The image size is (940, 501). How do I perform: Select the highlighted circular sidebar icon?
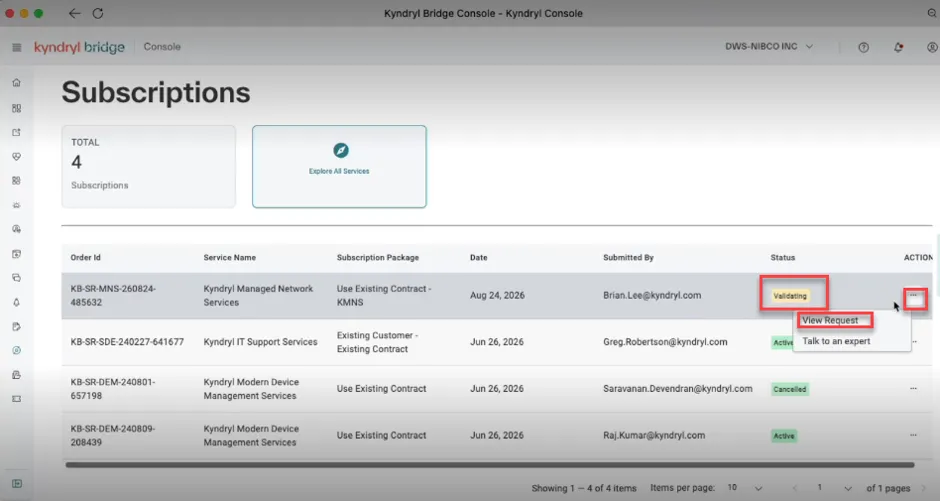(17, 351)
